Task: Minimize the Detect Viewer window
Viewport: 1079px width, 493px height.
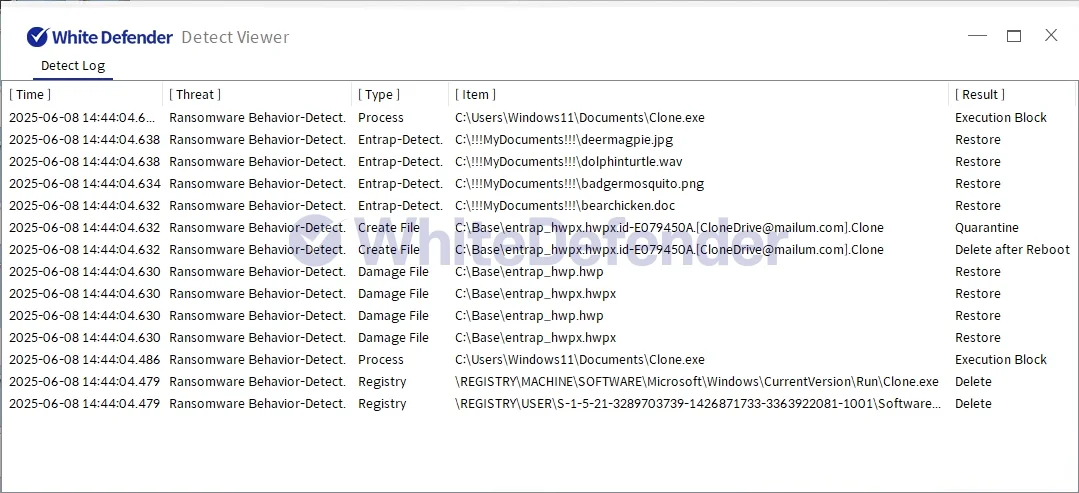Action: click(x=977, y=36)
